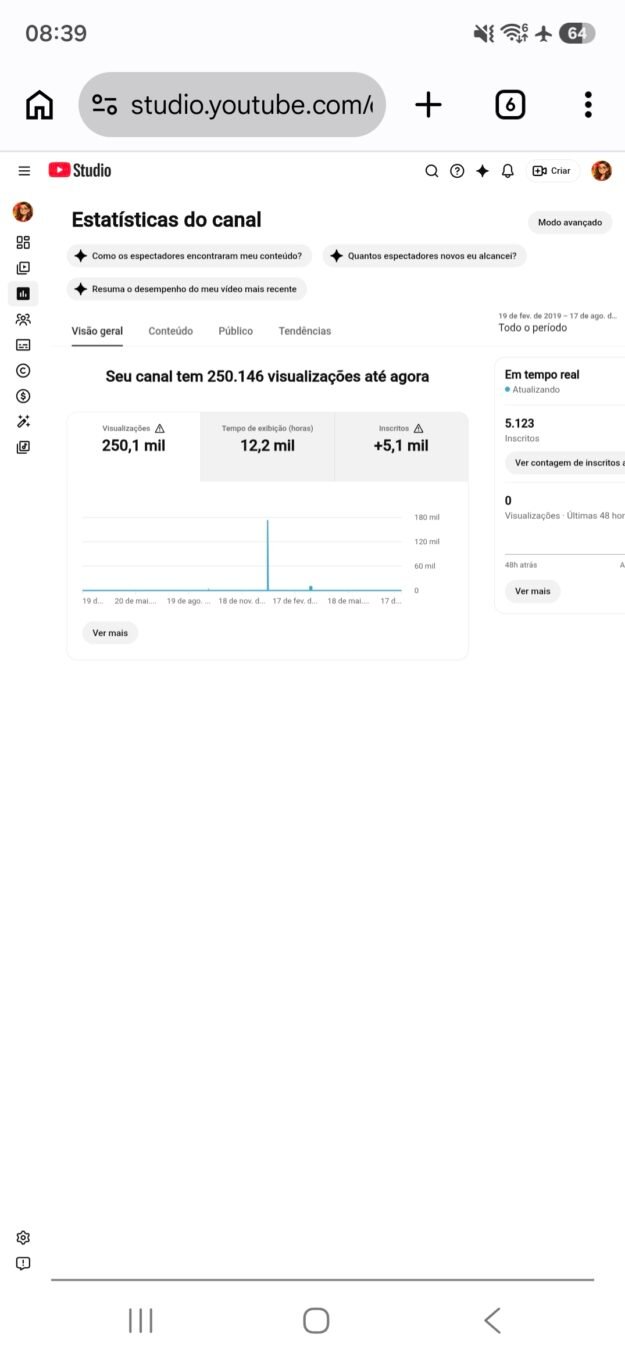625x1359 pixels.
Task: Open Community icon in the sidebar
Action: (x=23, y=319)
